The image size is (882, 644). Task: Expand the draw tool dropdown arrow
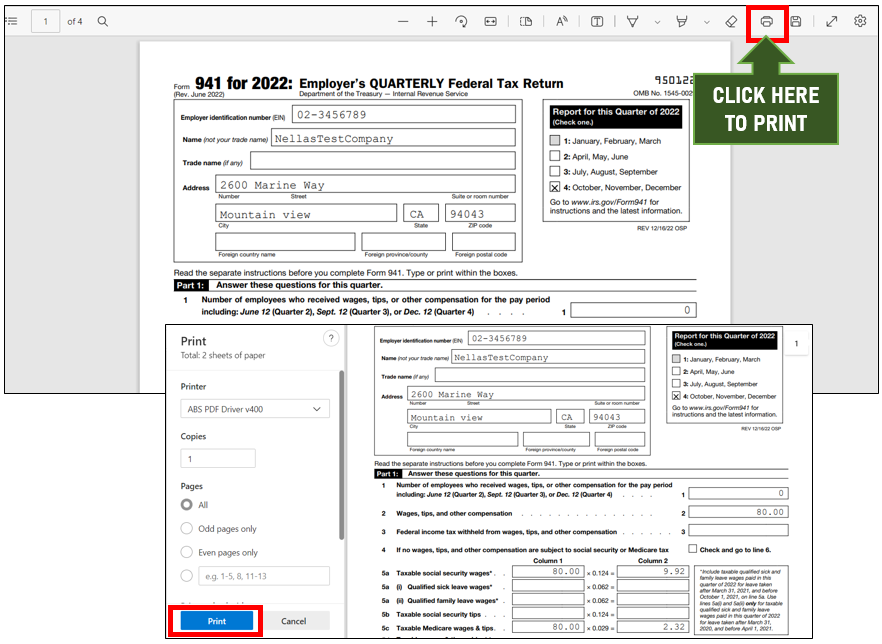pos(657,22)
